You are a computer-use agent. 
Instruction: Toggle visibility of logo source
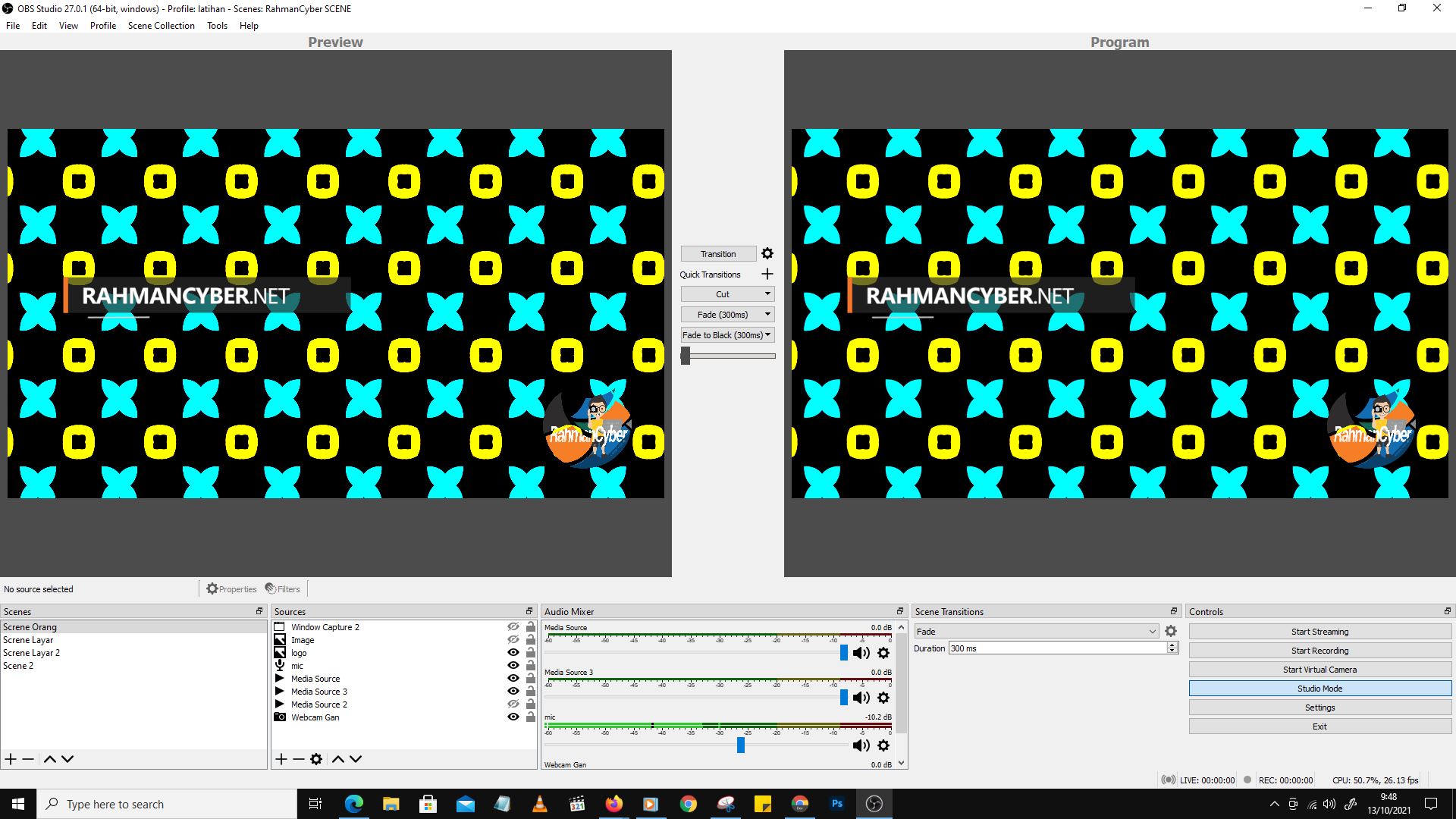(x=513, y=652)
